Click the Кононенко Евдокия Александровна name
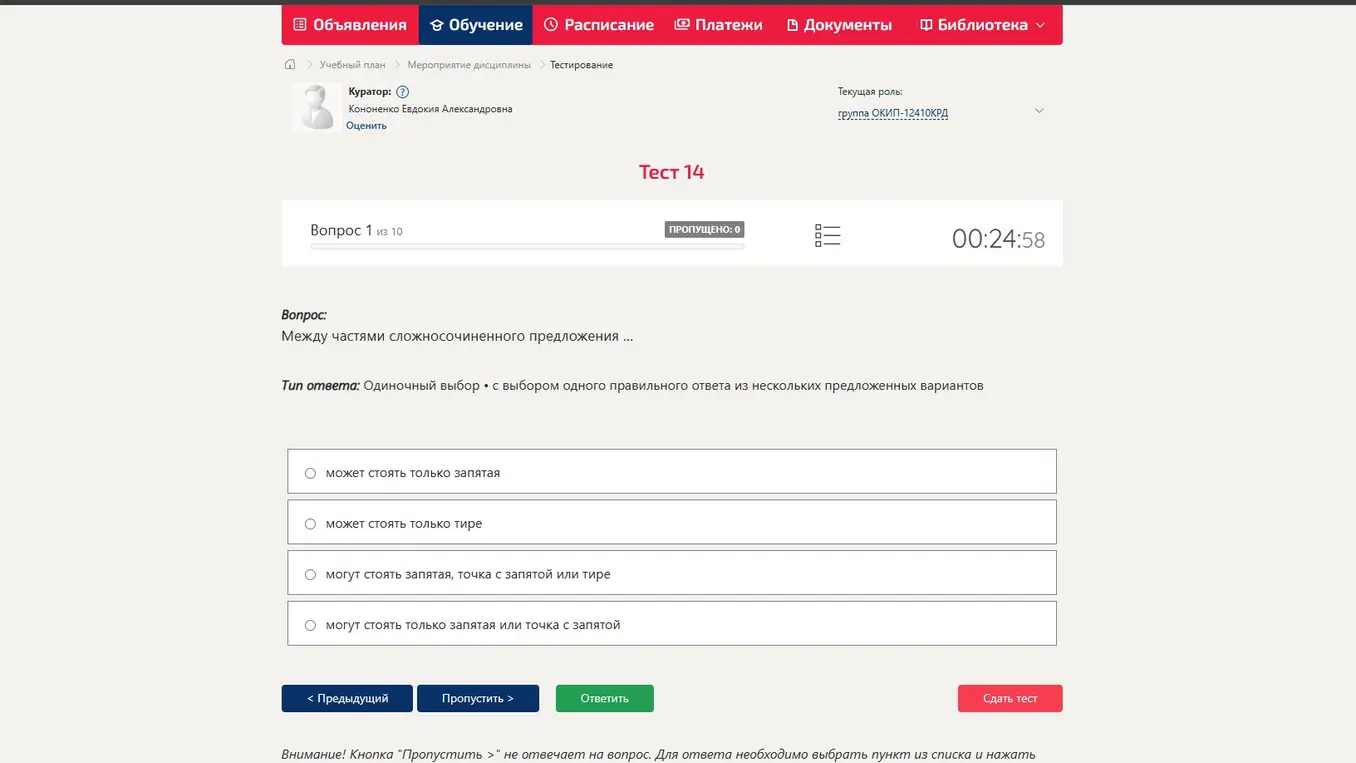Viewport: 1356px width, 763px height. pos(431,109)
